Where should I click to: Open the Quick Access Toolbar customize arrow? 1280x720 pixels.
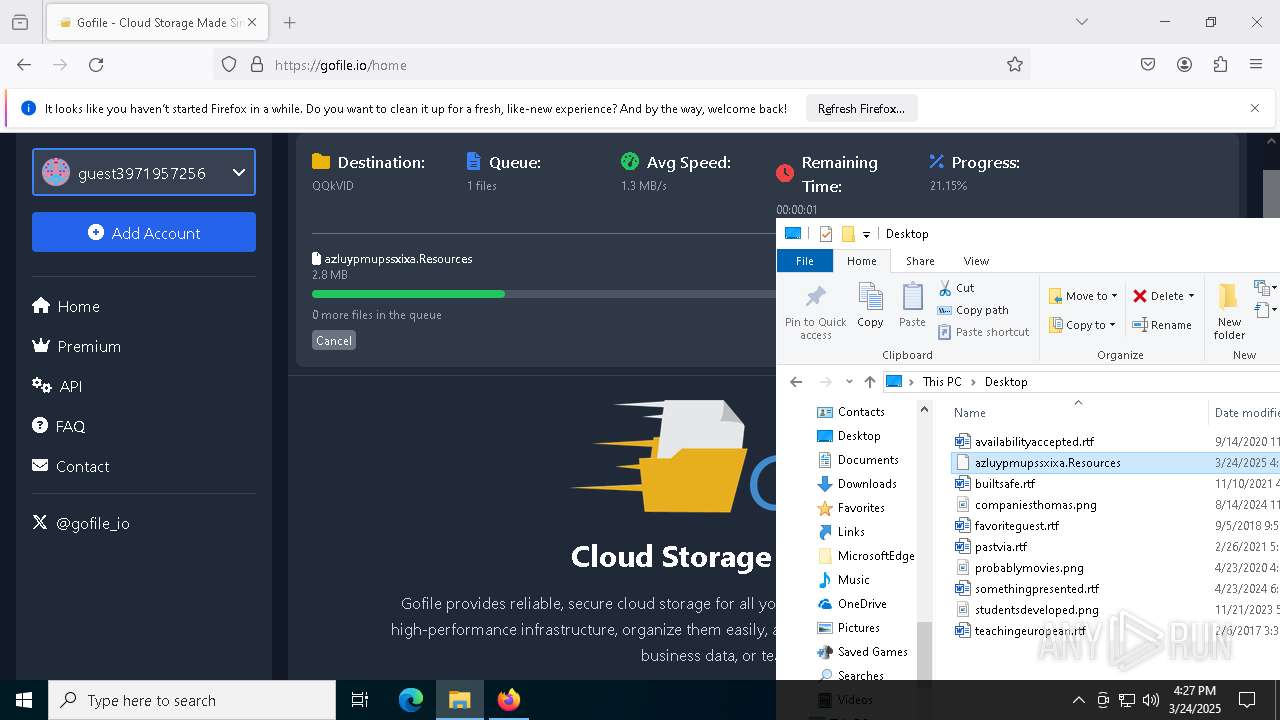(x=866, y=234)
